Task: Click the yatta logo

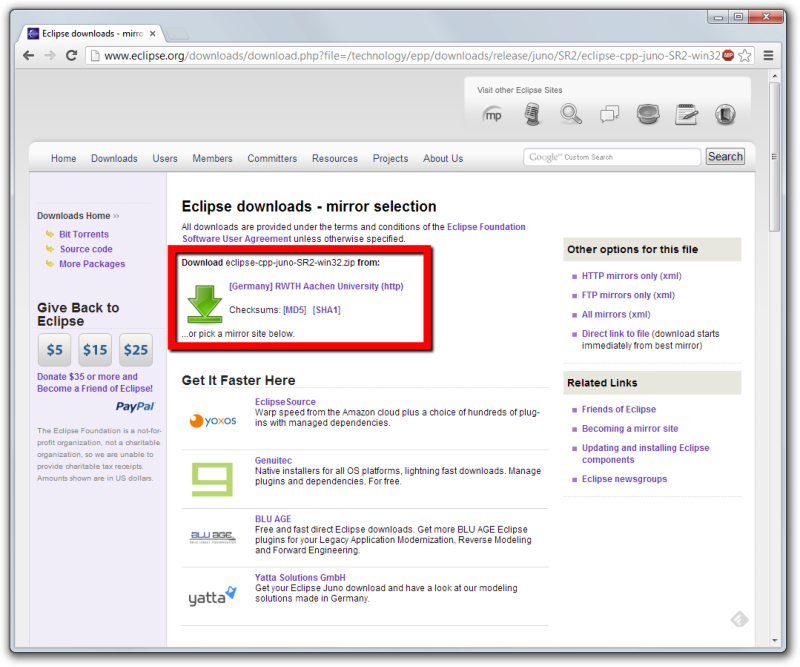Action: (x=212, y=596)
